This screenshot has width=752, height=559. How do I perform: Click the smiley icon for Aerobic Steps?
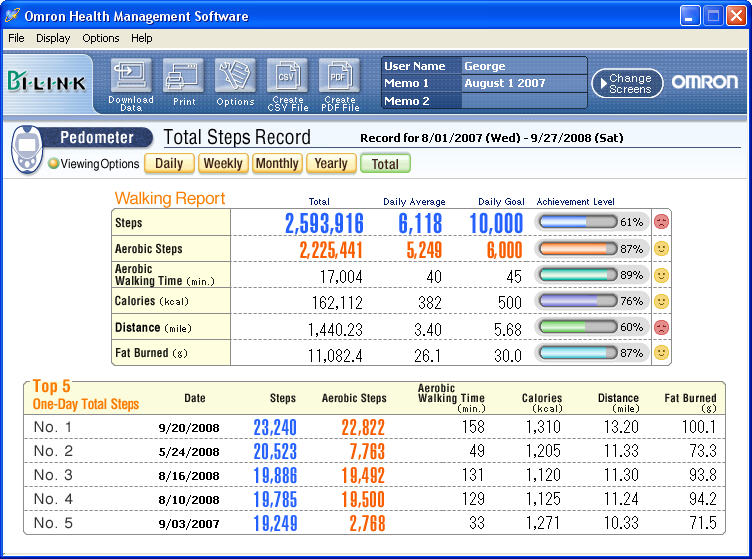661,248
